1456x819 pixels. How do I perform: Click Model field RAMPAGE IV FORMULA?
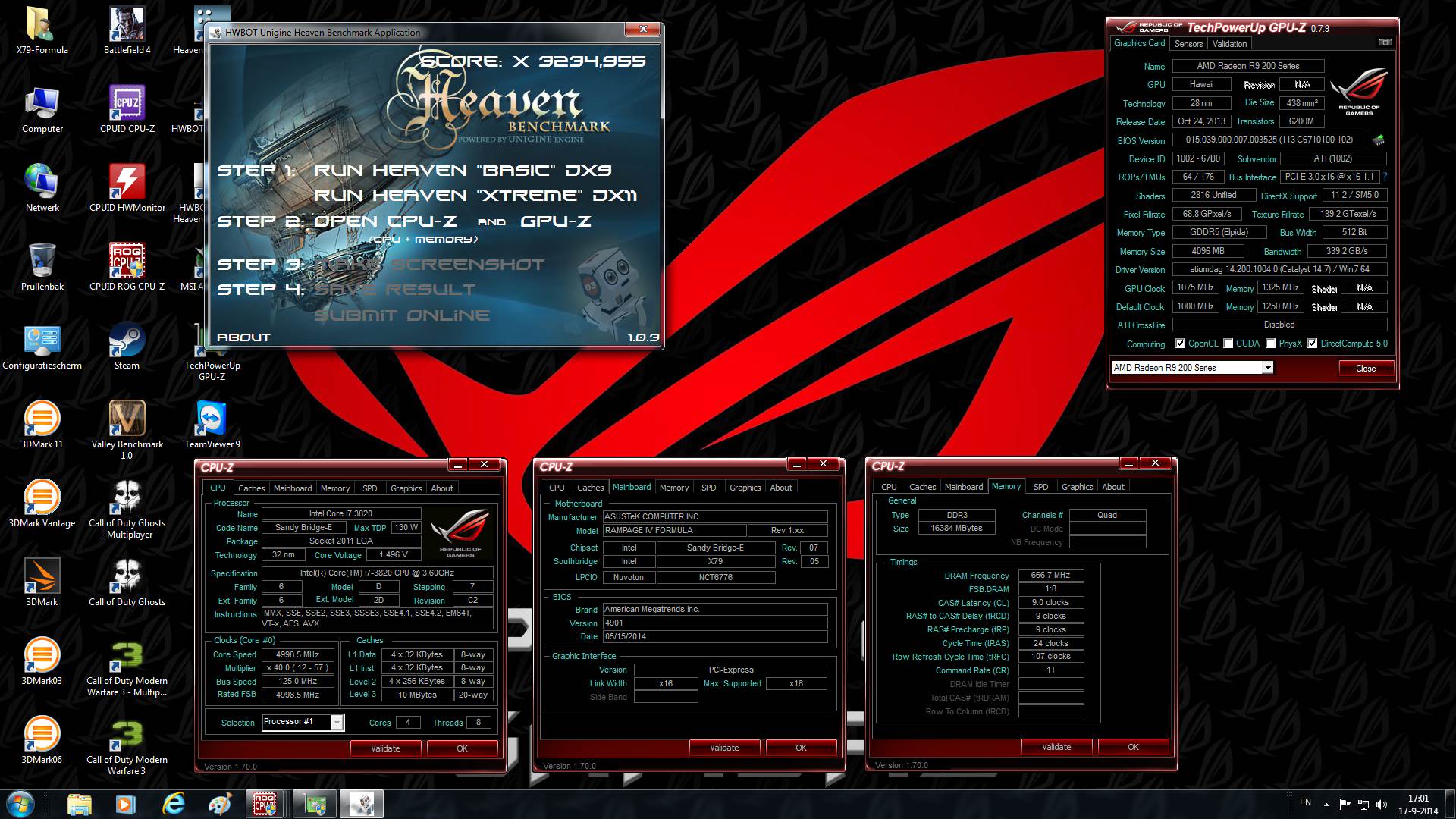[x=673, y=531]
